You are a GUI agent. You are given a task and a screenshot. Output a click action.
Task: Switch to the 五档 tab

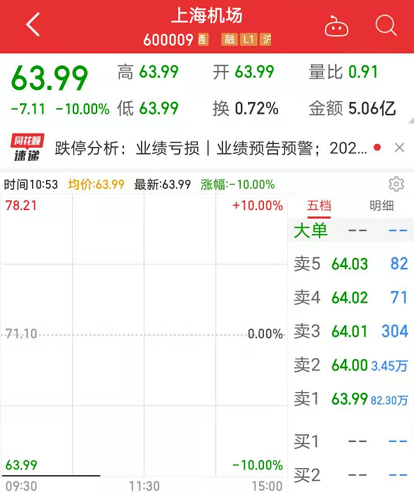point(319,206)
